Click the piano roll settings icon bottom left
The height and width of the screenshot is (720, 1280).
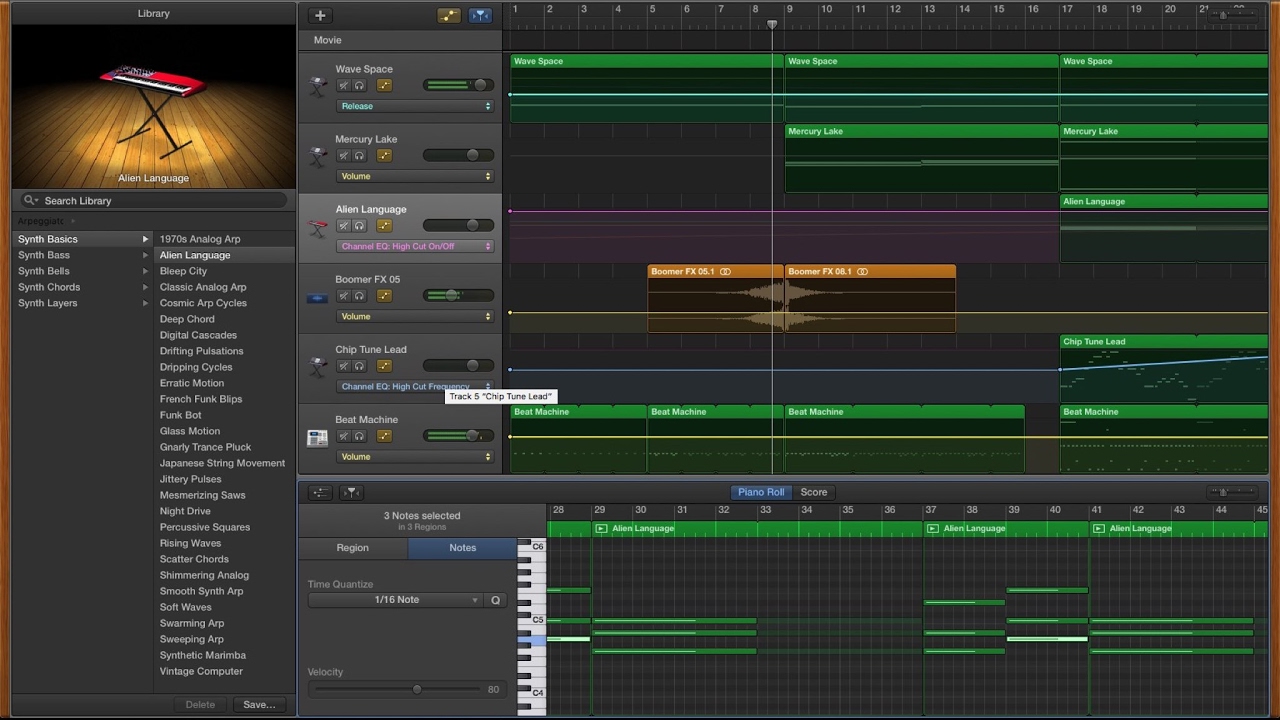tap(320, 492)
